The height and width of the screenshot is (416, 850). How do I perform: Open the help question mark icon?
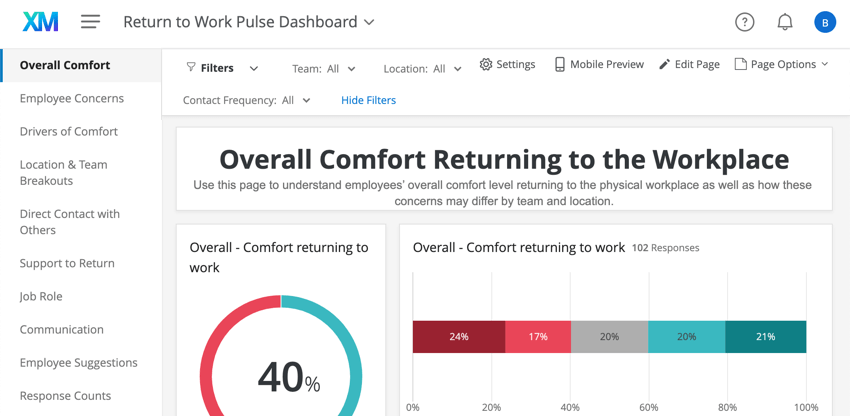click(x=744, y=22)
